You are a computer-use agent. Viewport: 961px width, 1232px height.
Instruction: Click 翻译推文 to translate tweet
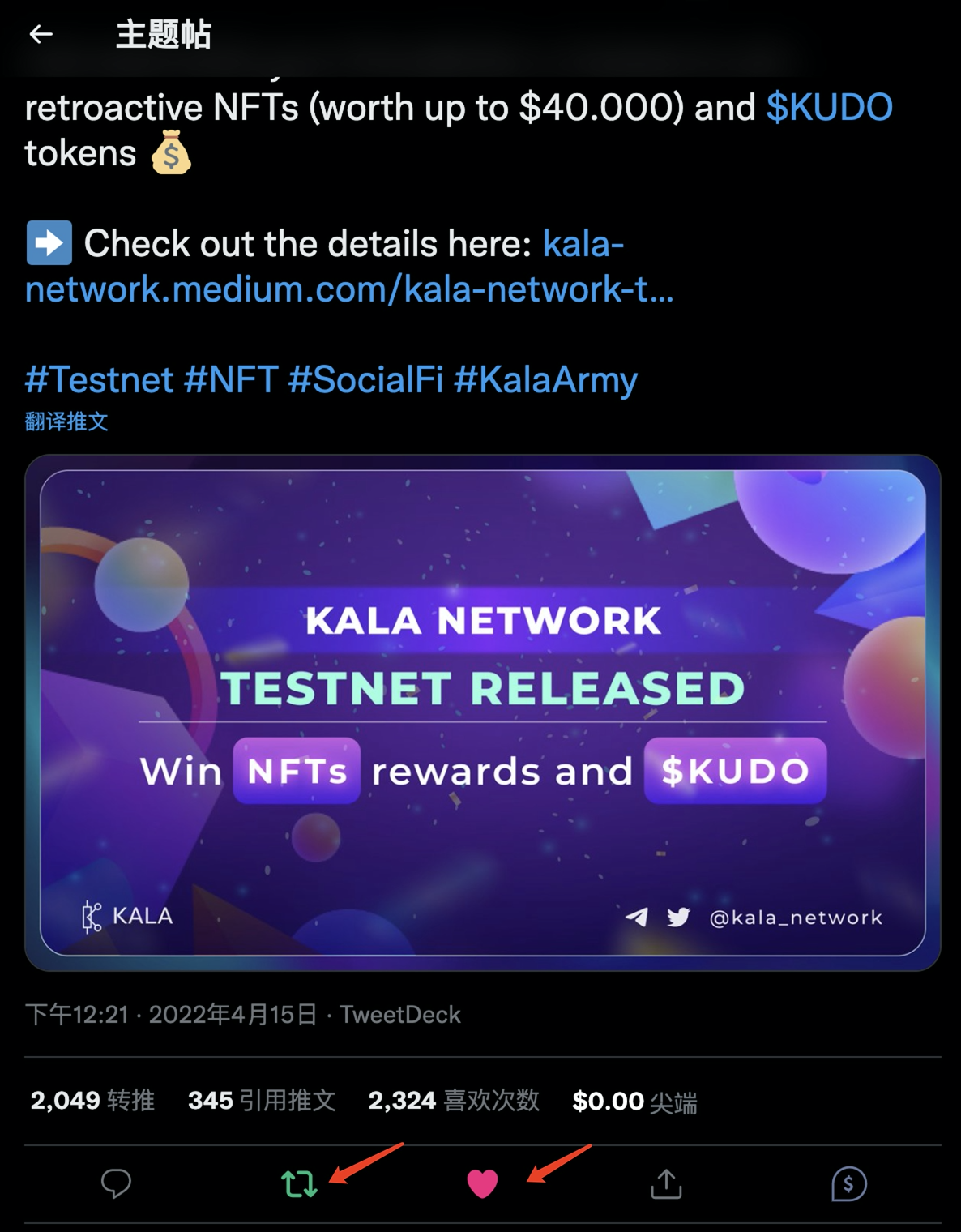[66, 421]
